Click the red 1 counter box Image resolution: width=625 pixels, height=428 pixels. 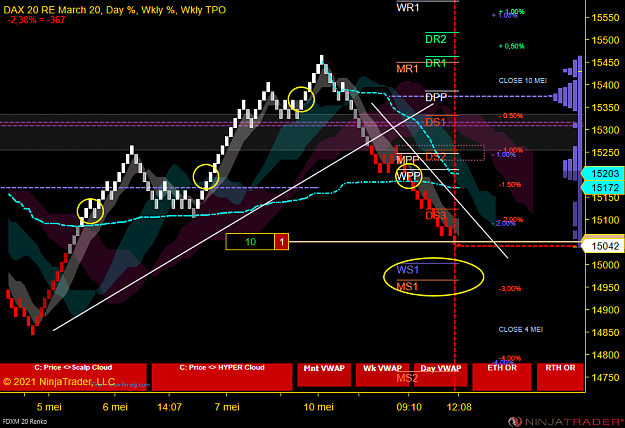(x=281, y=242)
